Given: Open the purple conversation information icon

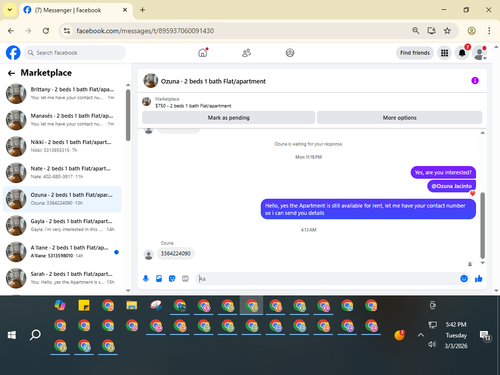Looking at the screenshot, I should coord(475,81).
